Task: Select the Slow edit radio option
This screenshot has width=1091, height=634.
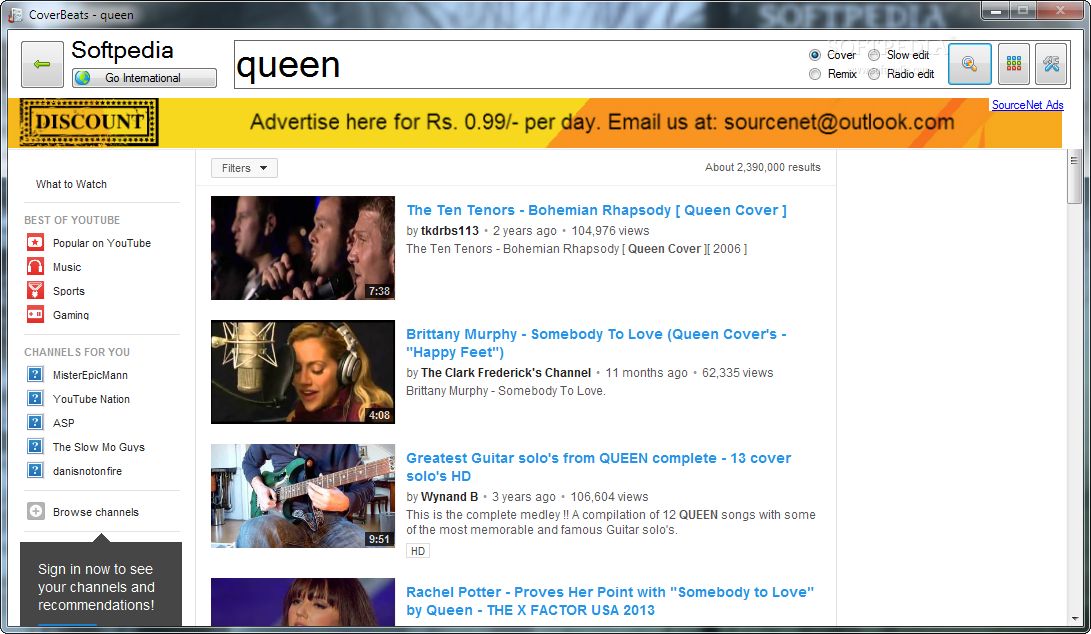Action: [874, 55]
